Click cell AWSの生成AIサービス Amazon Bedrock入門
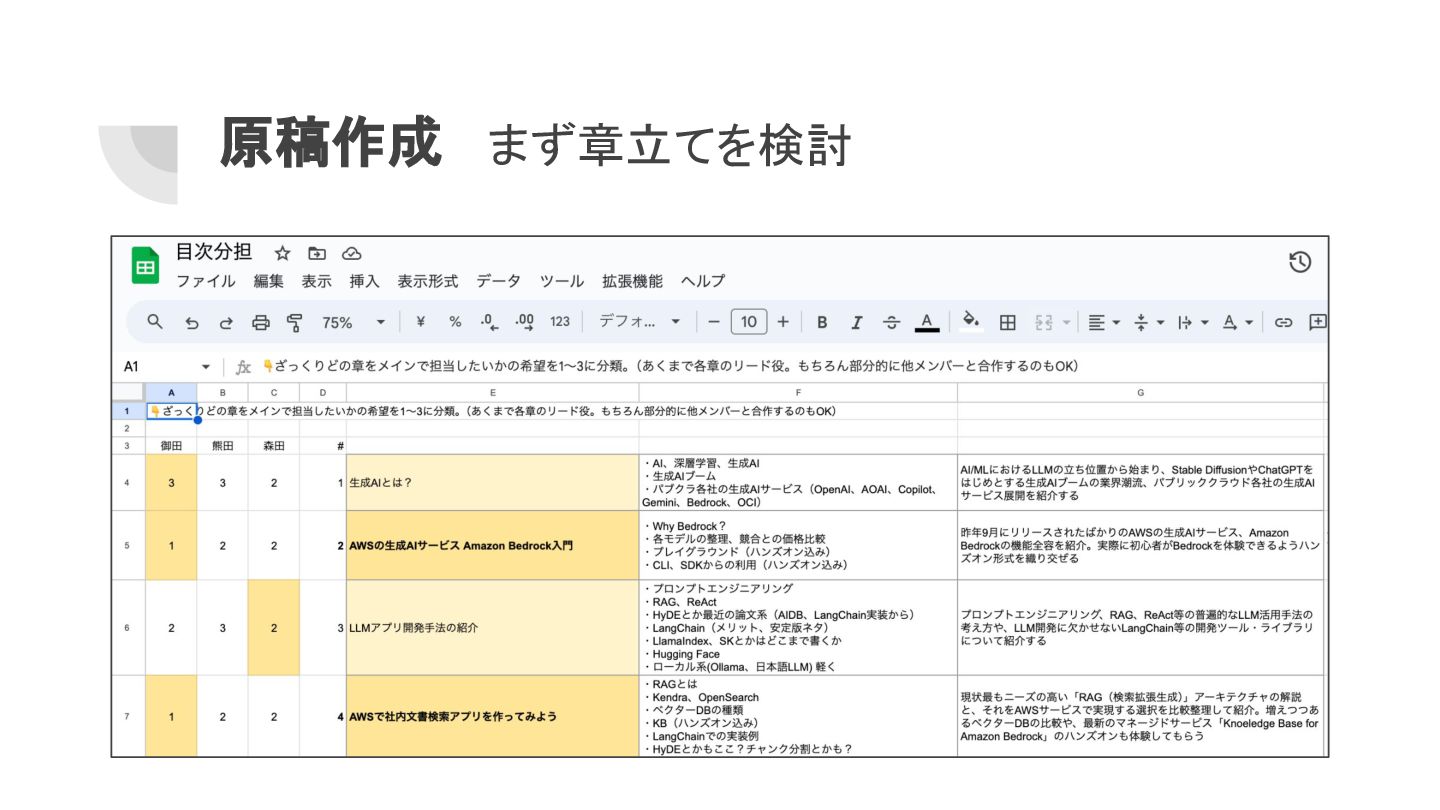Screen dimensions: 1440x810 (x=493, y=546)
